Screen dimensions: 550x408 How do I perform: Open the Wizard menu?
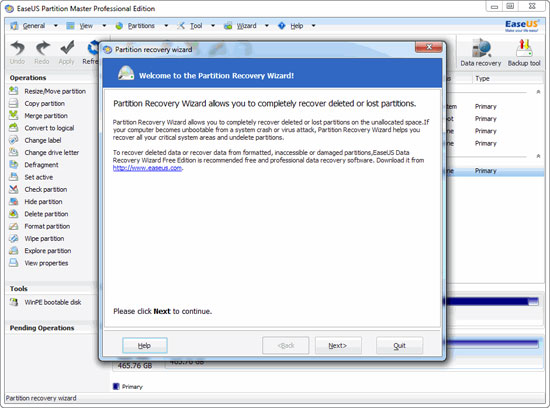pos(241,26)
